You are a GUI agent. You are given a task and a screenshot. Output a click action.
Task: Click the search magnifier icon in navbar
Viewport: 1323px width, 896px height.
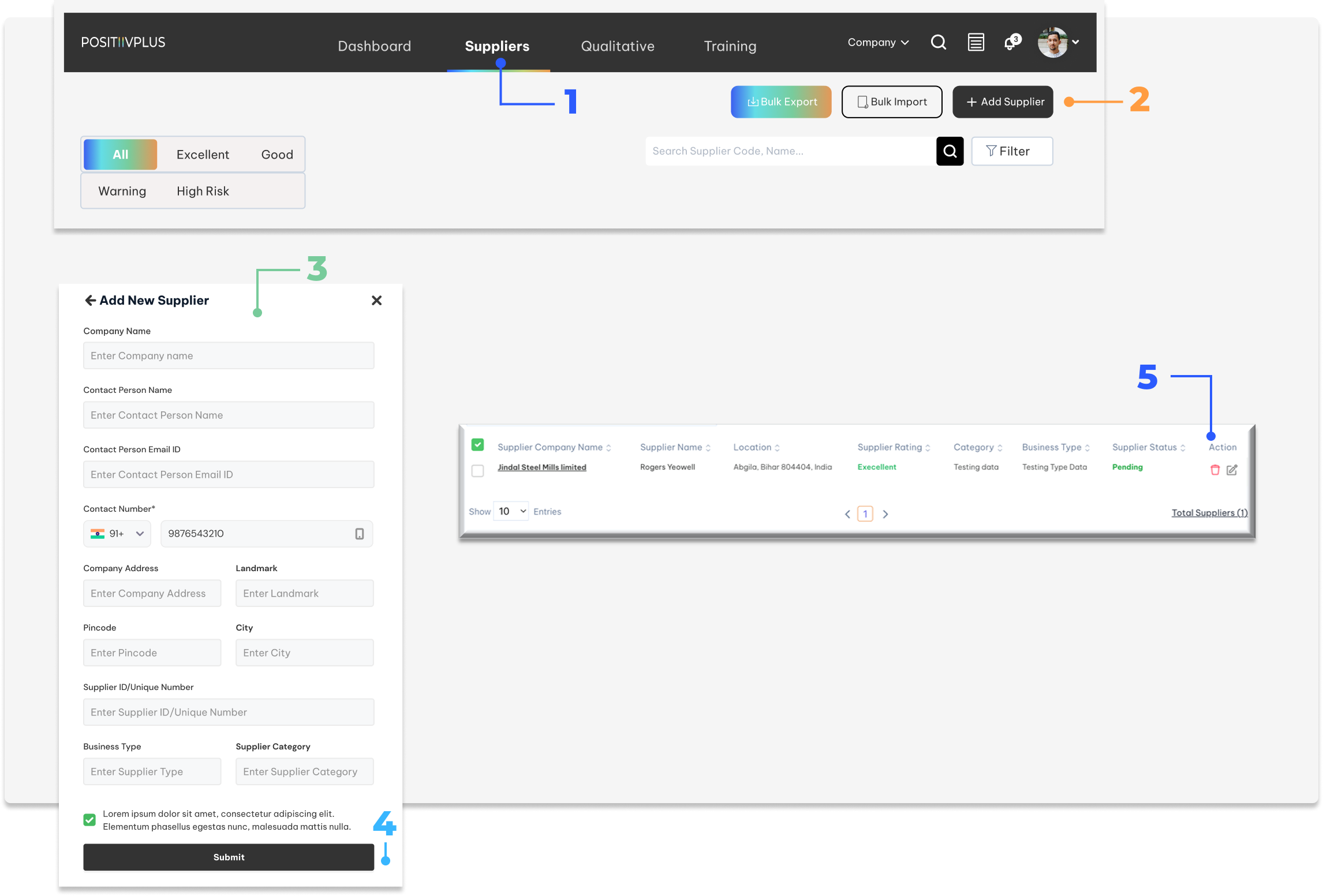point(938,42)
